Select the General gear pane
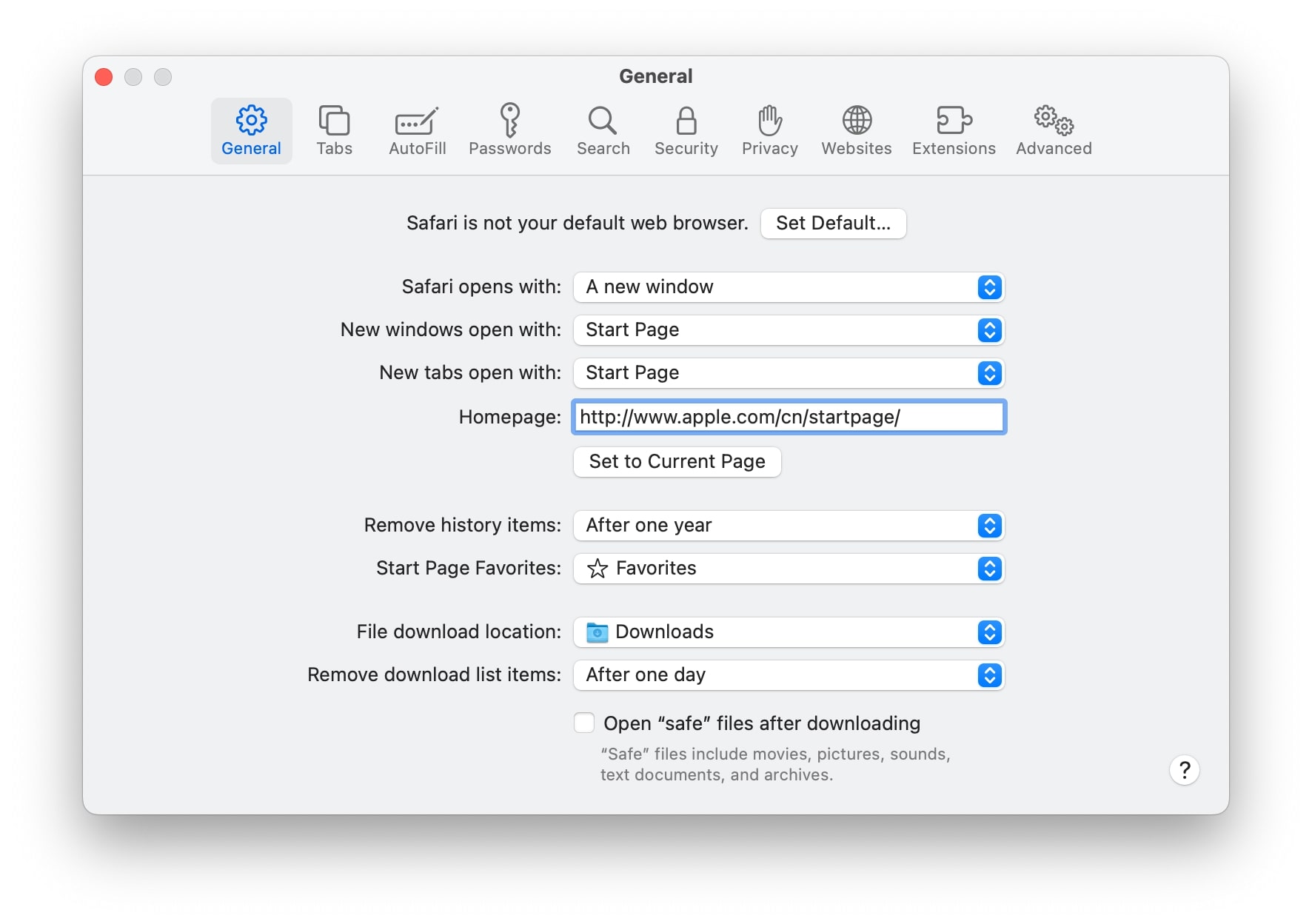Viewport: 1312px width, 924px height. [251, 131]
